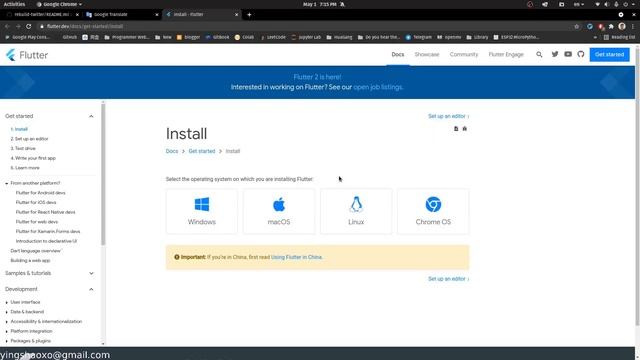This screenshot has width=640, height=360.
Task: Click the browser address bar URL
Action: click(84, 26)
